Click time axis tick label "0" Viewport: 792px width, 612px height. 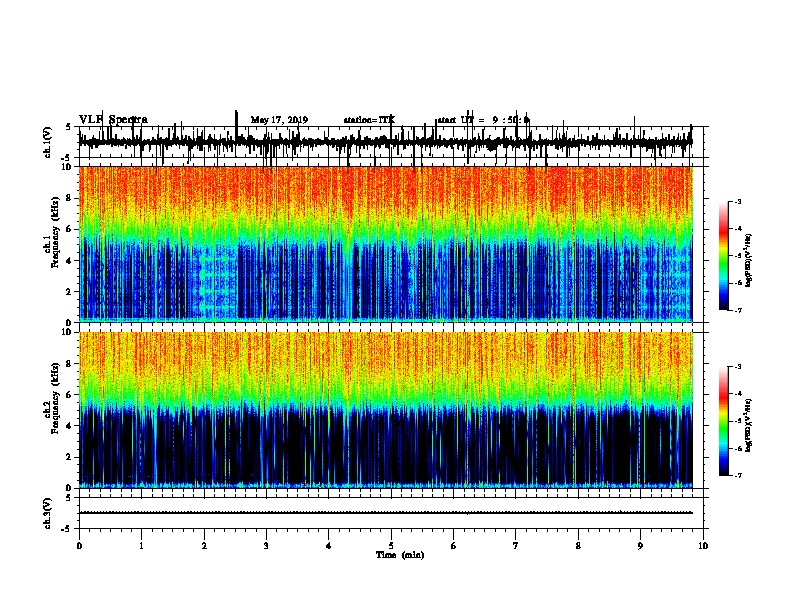tap(79, 546)
